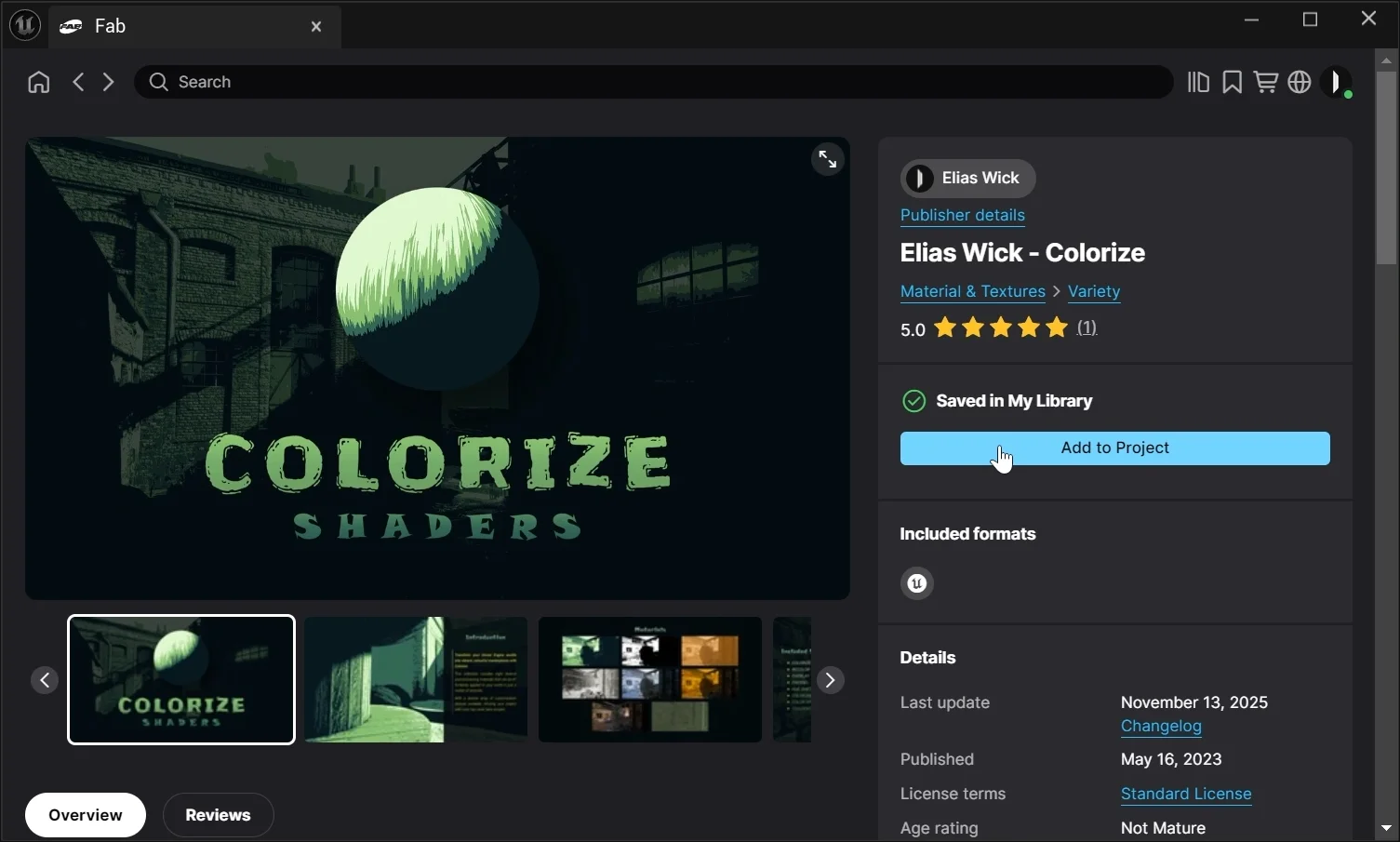Open Publisher details link
The image size is (1400, 842).
click(962, 215)
